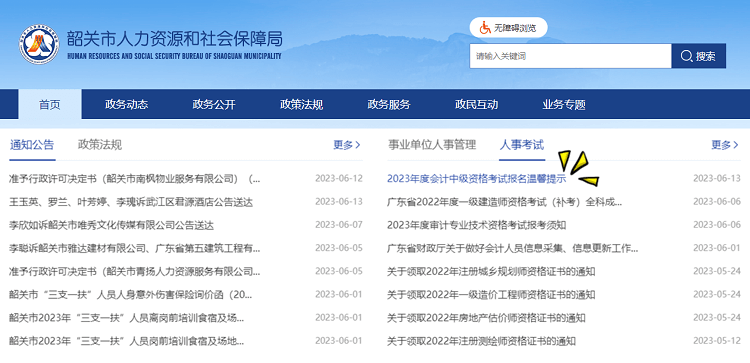Image resolution: width=750 pixels, height=363 pixels.
Task: Open 三支一扶人员人身意外伤害保险询价函
Action: pos(130,295)
